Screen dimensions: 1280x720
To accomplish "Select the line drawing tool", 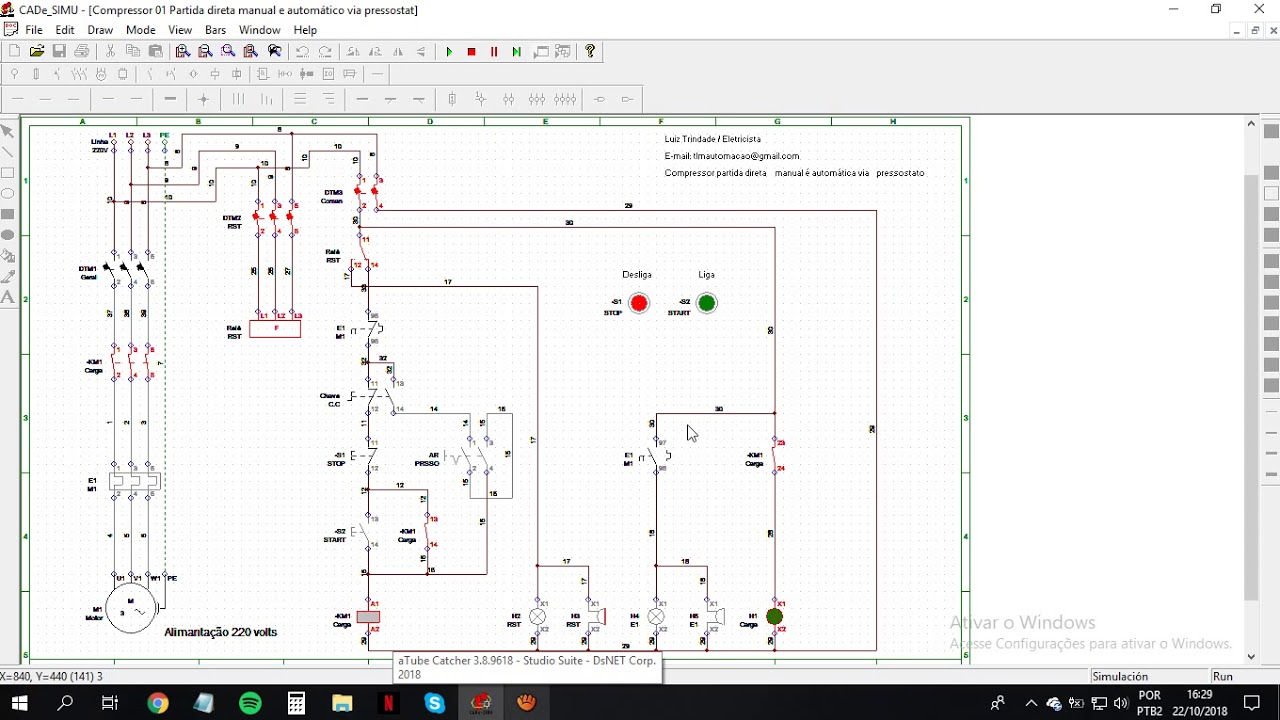I will tap(8, 152).
